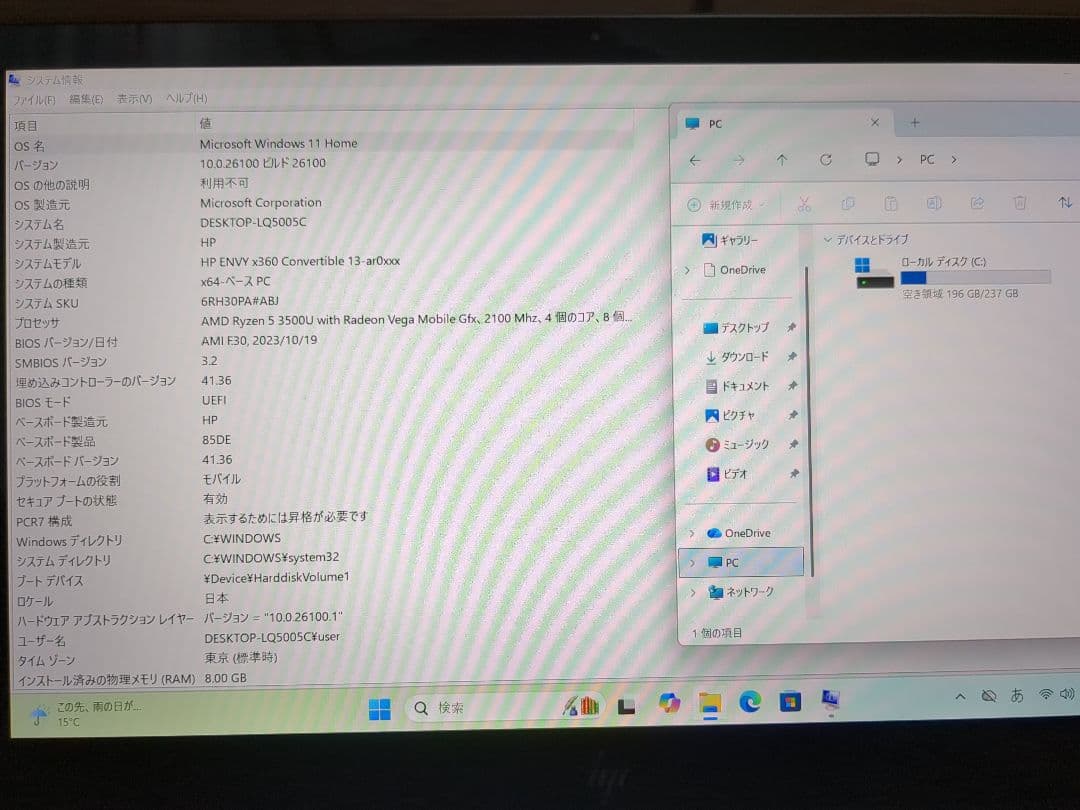Click the Share toolbar icon
1080x810 pixels.
[x=977, y=202]
